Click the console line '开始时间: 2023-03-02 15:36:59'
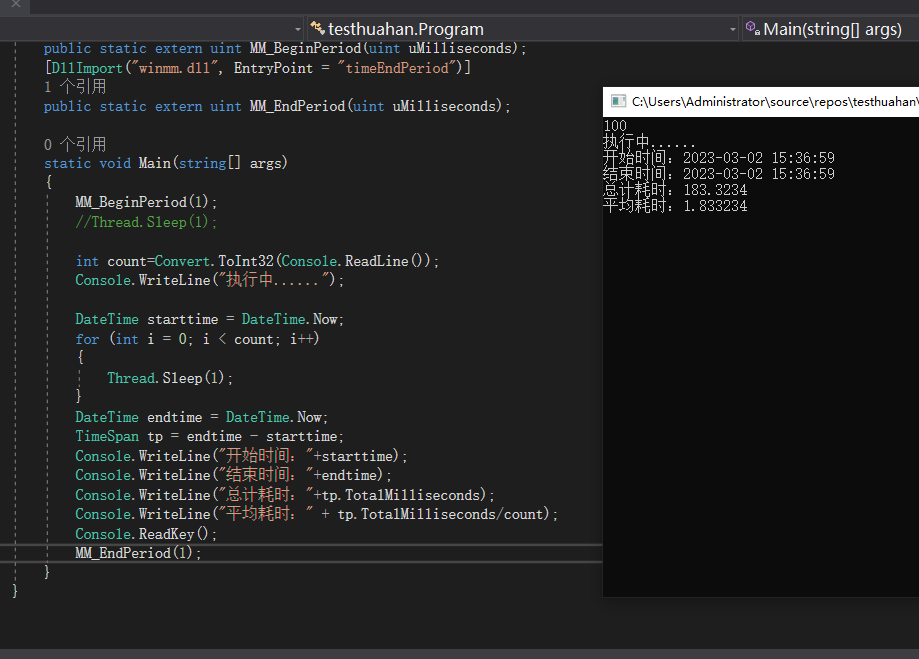The image size is (919, 659). (719, 158)
